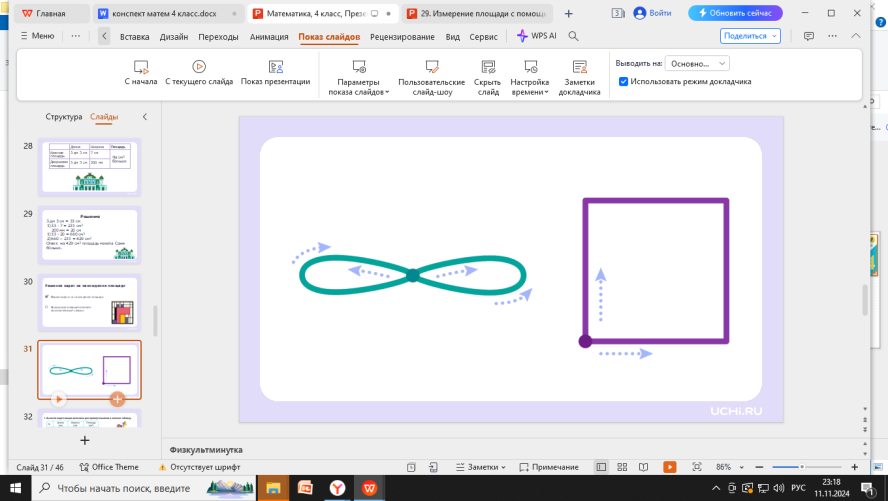Click the search magnifier in ribbon bar
Image resolution: width=888 pixels, height=501 pixels.
pos(574,36)
